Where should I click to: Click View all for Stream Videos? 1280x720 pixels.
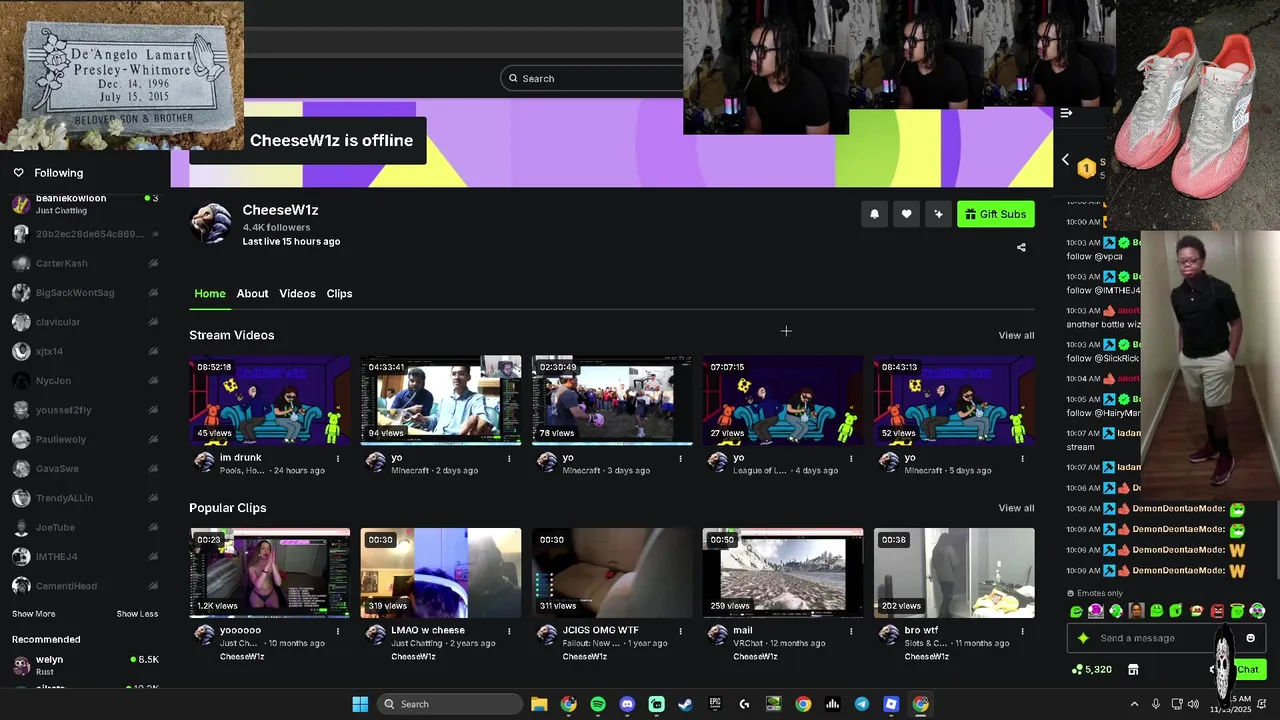[x=1016, y=335]
